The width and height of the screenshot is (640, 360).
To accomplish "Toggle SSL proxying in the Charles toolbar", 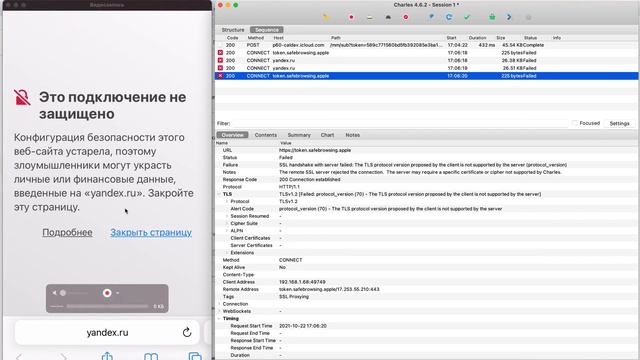I will tap(370, 18).
